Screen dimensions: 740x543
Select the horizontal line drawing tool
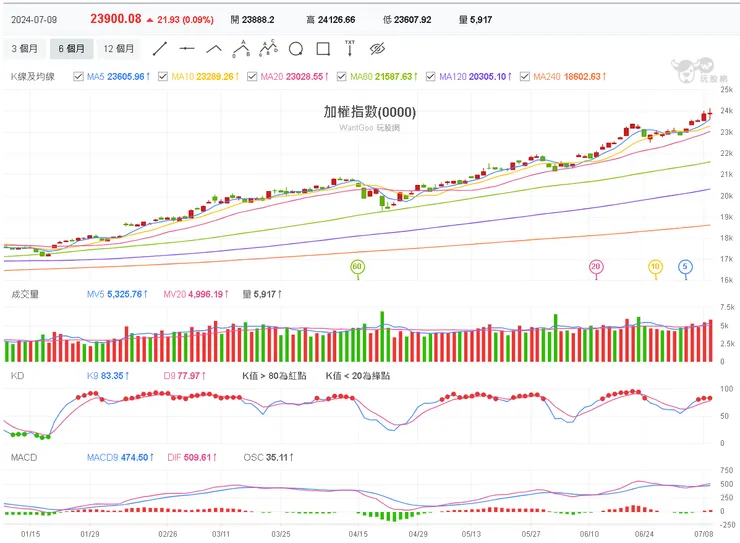[187, 49]
